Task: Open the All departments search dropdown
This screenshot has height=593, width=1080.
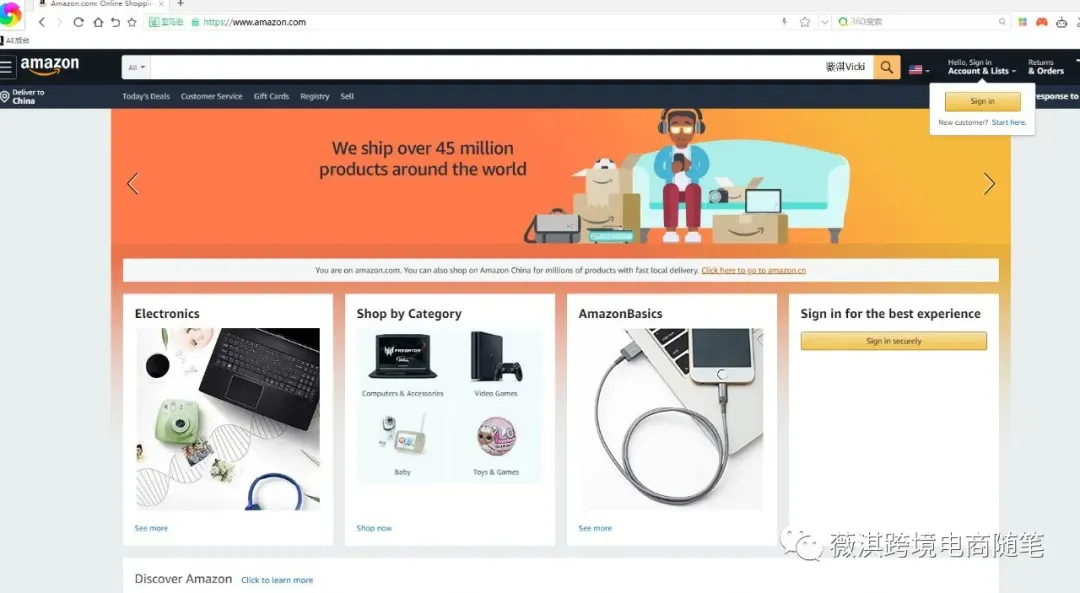Action: tap(136, 67)
